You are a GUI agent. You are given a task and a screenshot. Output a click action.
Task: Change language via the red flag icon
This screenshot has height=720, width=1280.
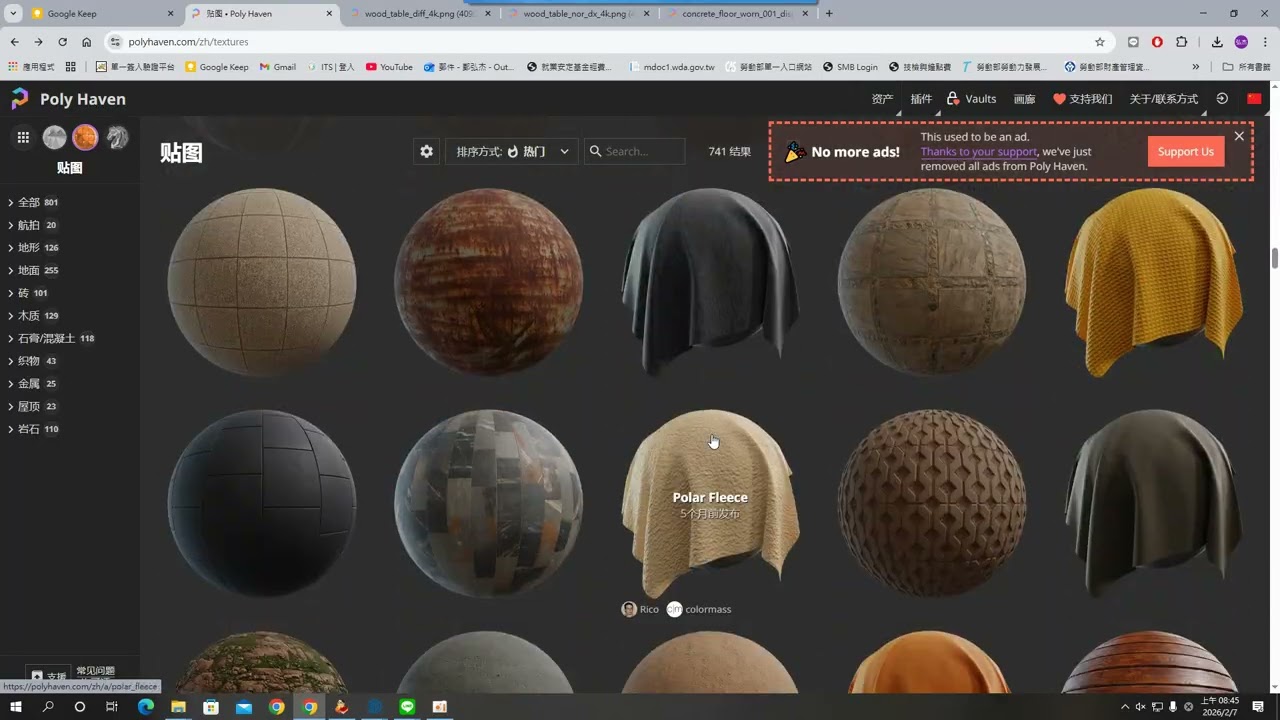pos(1254,99)
